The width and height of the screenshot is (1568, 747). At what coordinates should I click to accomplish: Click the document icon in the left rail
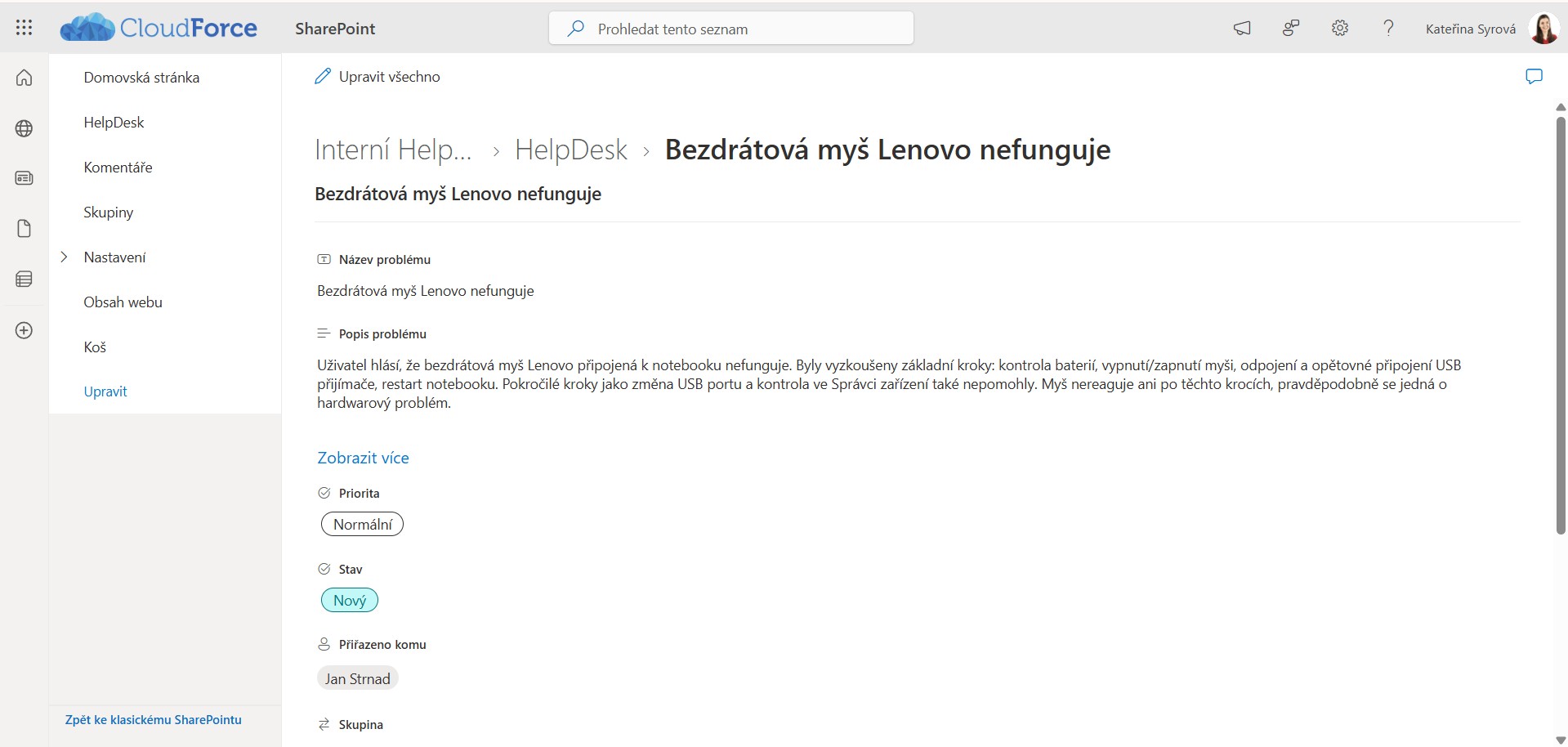coord(25,229)
